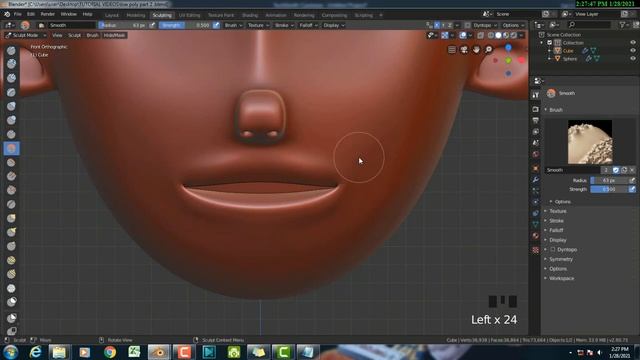The height and width of the screenshot is (360, 640).
Task: Hide Collection using its eye icon
Action: click(x=633, y=42)
